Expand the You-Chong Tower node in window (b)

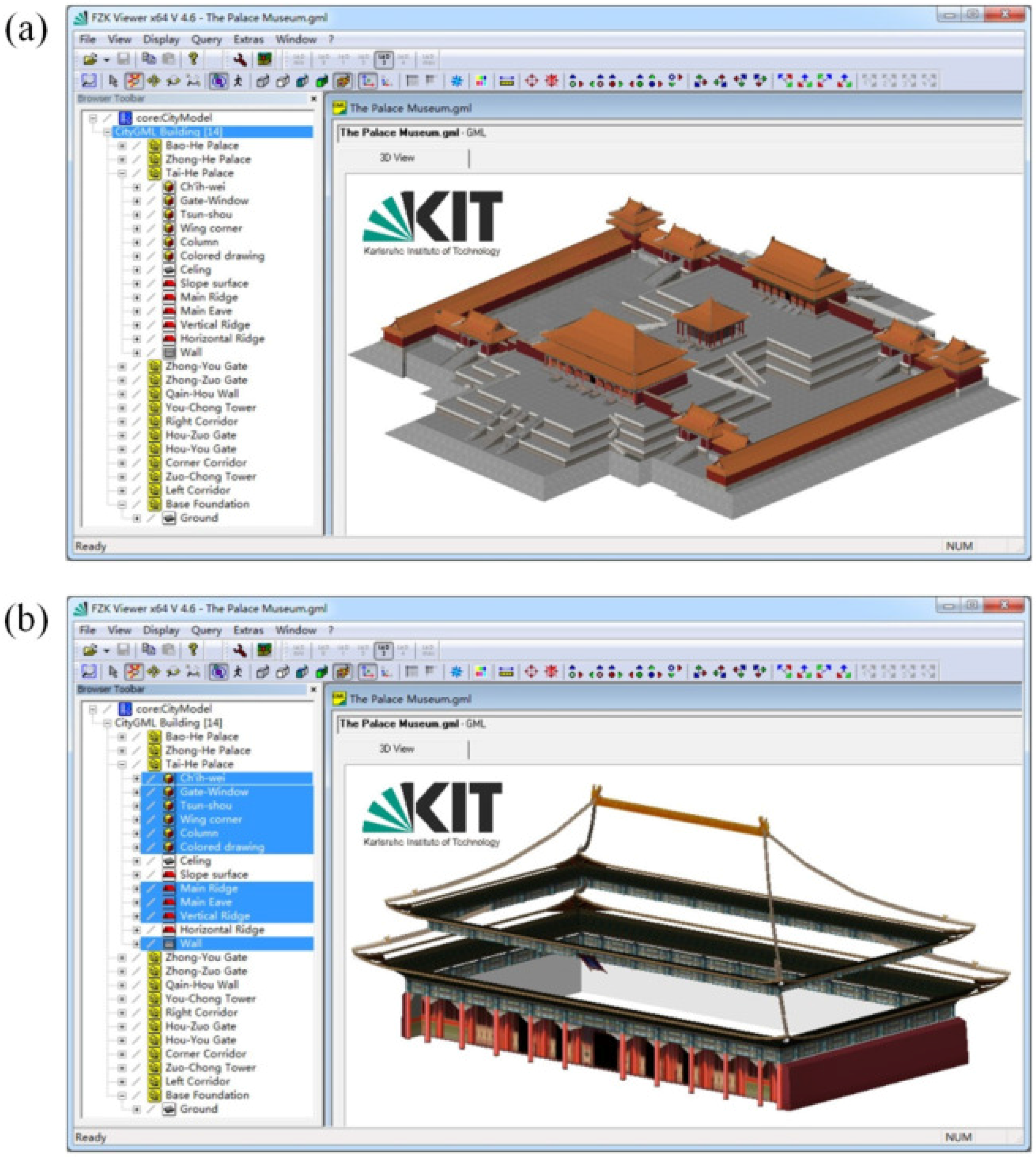(x=122, y=999)
